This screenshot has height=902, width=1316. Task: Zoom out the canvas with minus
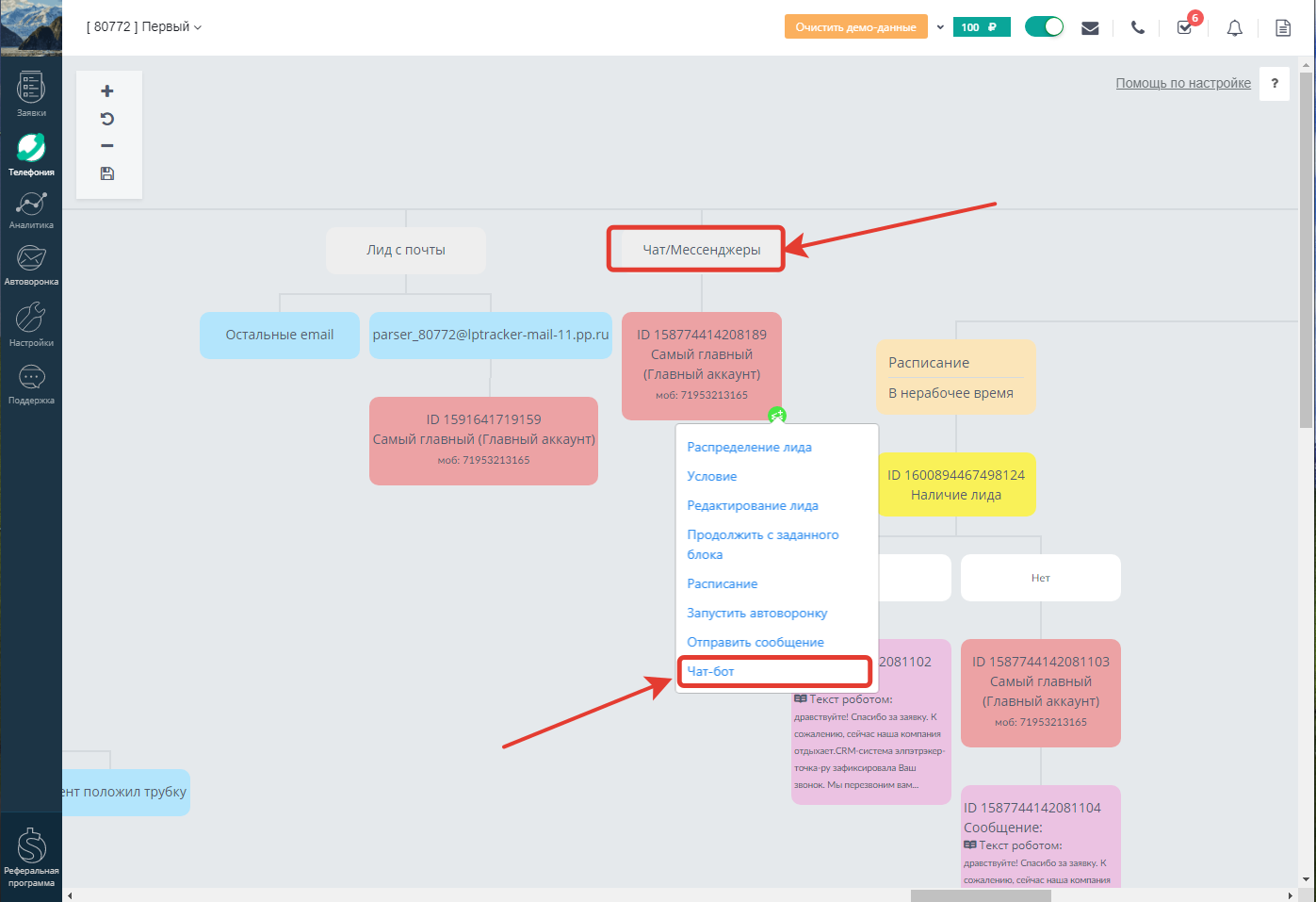tap(107, 146)
